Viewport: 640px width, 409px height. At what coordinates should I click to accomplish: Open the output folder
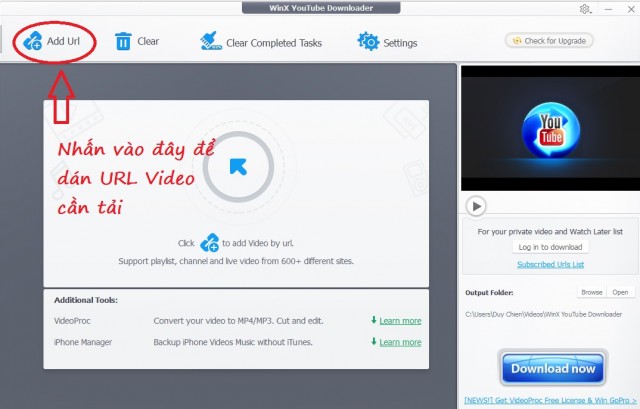(x=620, y=292)
